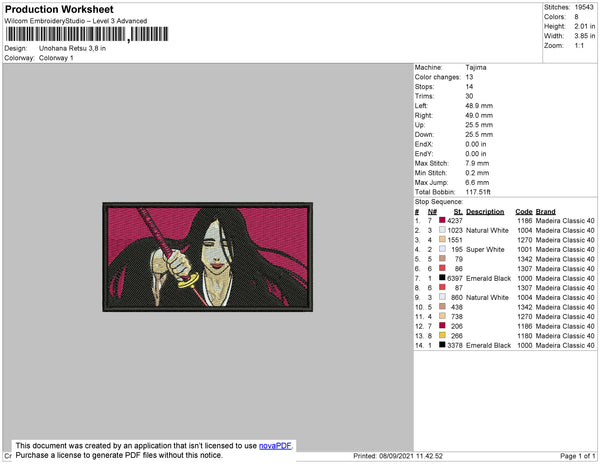This screenshot has width=600, height=464.
Task: Pick Natural White swatch in stop row 2
Action: 442,230
